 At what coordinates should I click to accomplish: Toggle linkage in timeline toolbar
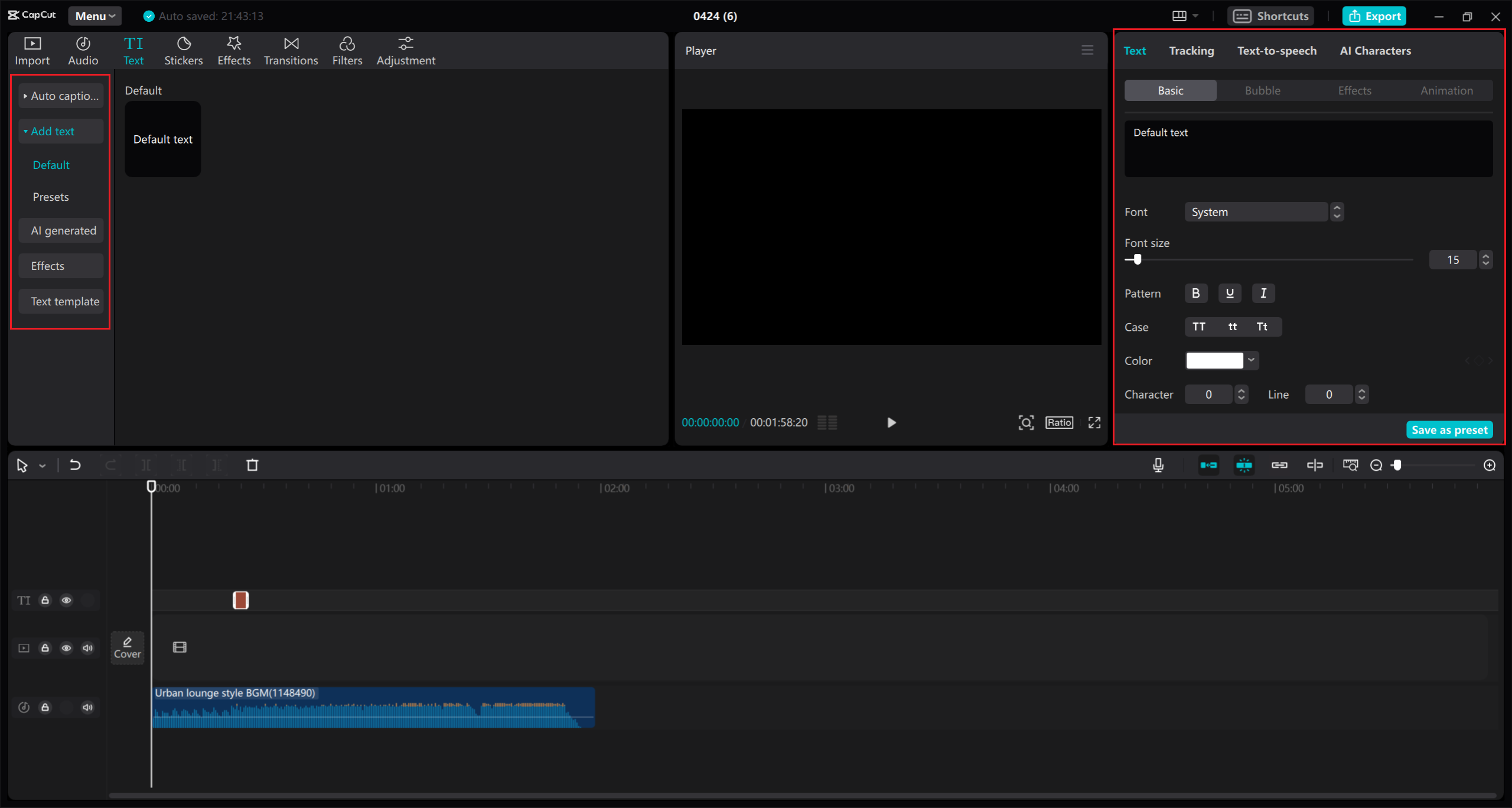(x=1279, y=465)
